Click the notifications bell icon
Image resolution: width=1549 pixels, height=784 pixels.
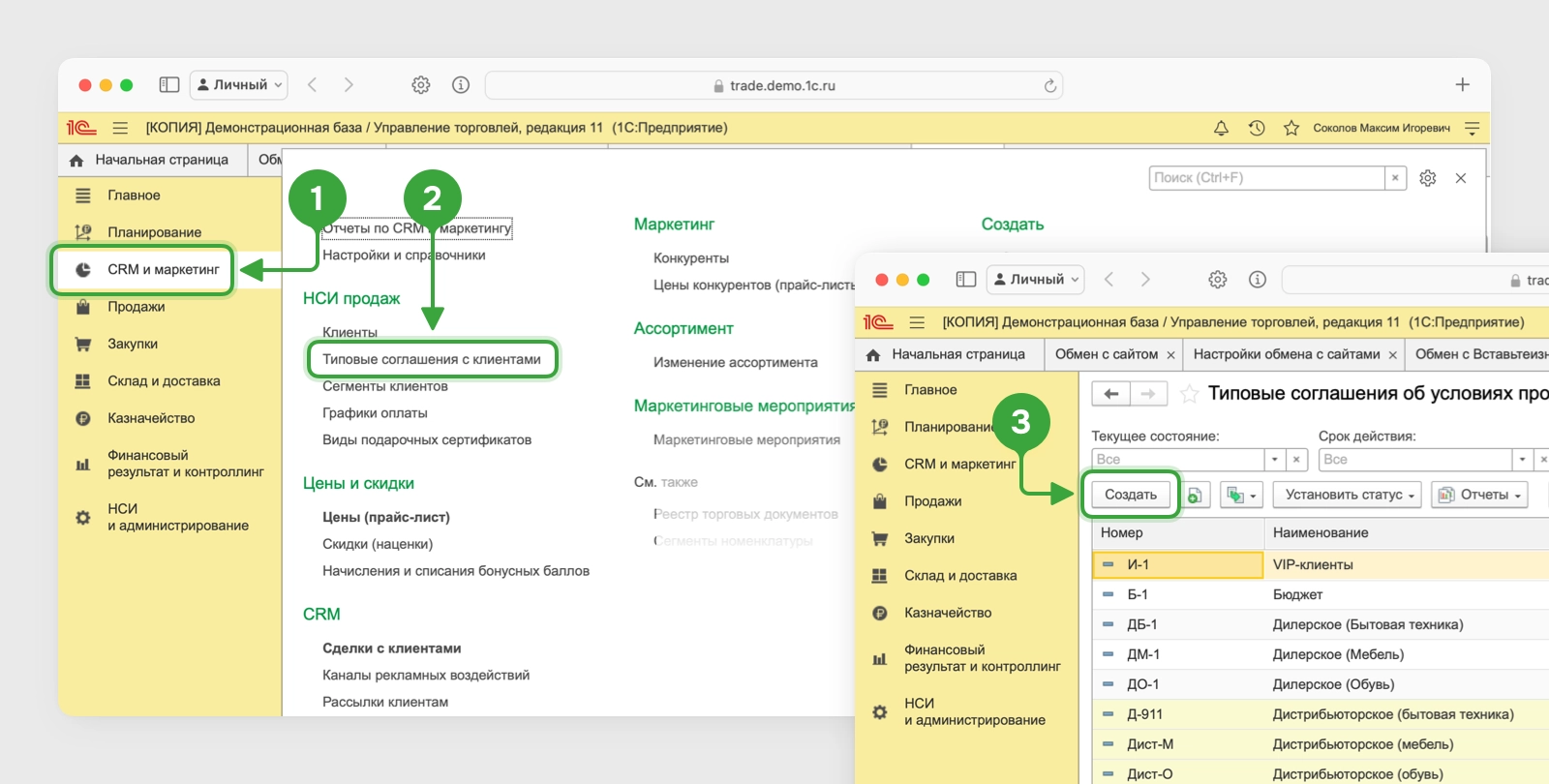tap(1221, 128)
